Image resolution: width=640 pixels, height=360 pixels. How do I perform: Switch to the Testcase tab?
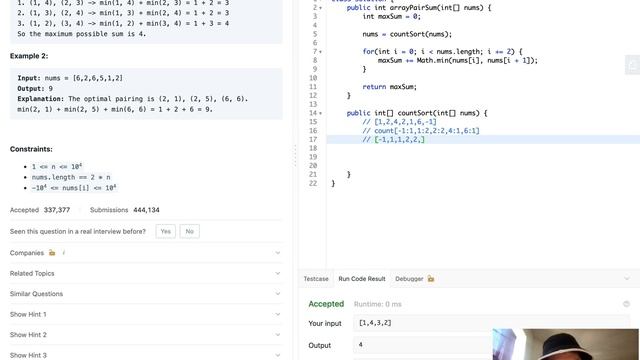316,279
